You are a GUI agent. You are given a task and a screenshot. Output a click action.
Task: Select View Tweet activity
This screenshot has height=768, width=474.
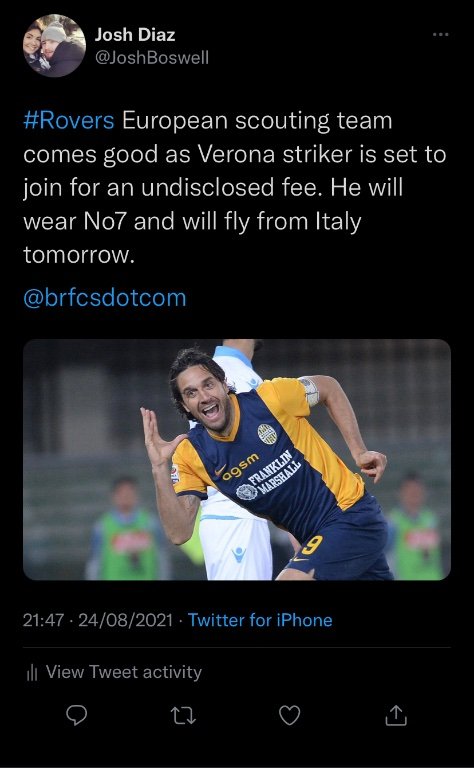(123, 672)
